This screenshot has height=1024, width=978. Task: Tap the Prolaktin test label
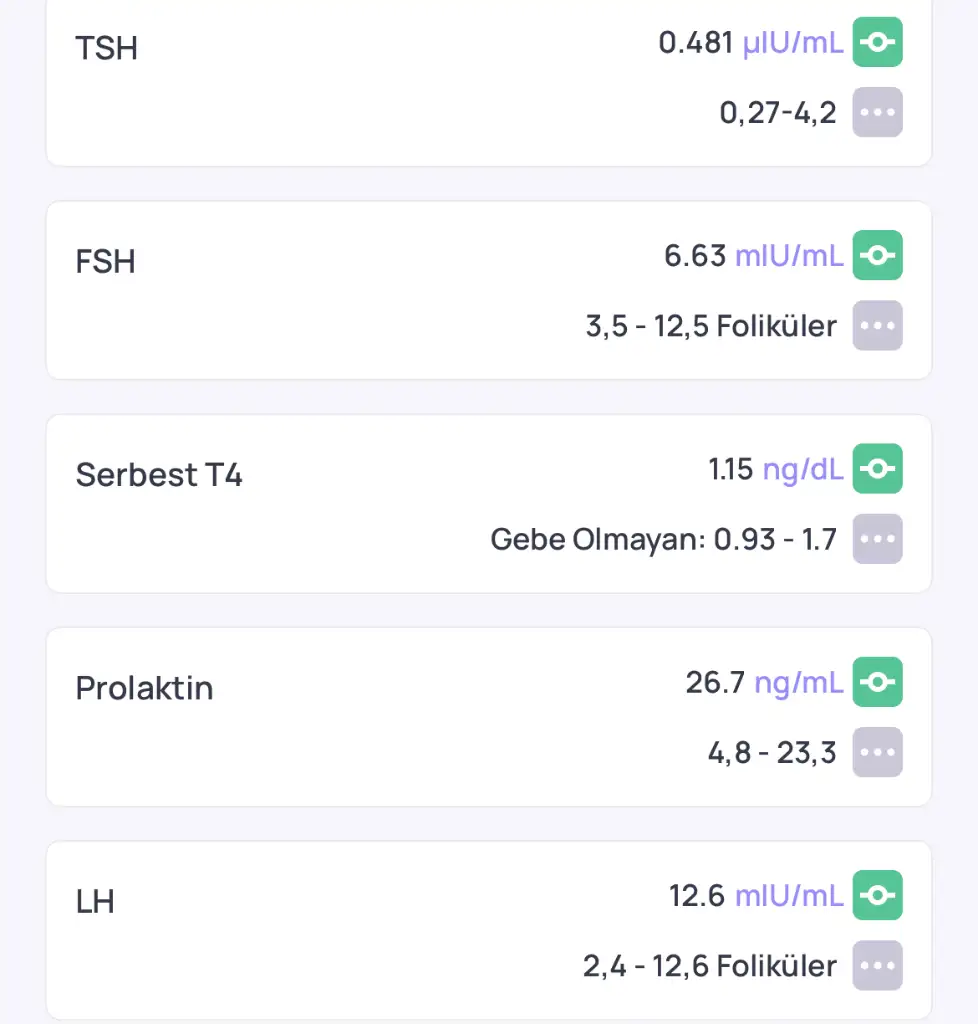(x=144, y=688)
